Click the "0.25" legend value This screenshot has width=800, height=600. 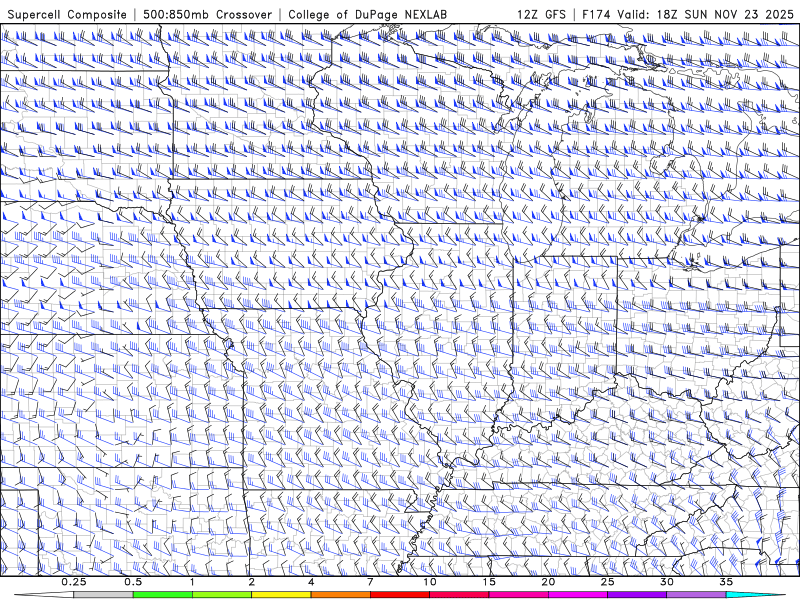(74, 582)
